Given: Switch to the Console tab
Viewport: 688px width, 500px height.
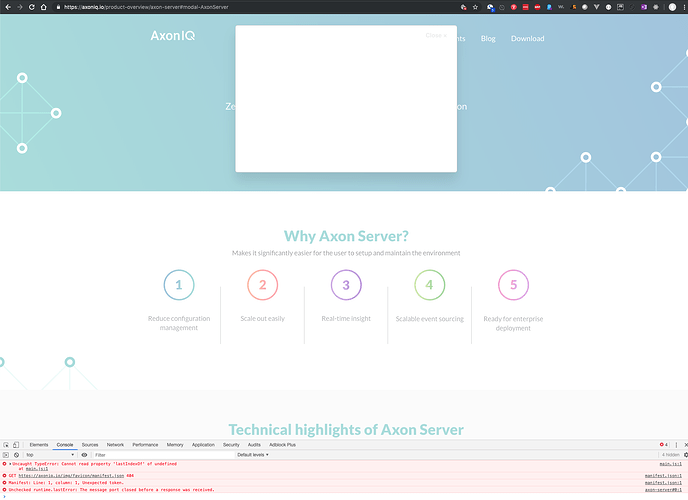Looking at the screenshot, I should pos(64,445).
